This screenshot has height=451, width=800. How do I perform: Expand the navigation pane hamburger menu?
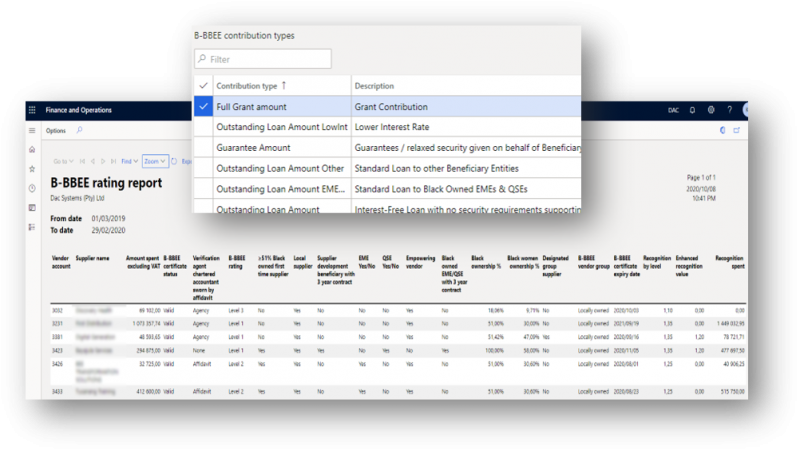33,130
